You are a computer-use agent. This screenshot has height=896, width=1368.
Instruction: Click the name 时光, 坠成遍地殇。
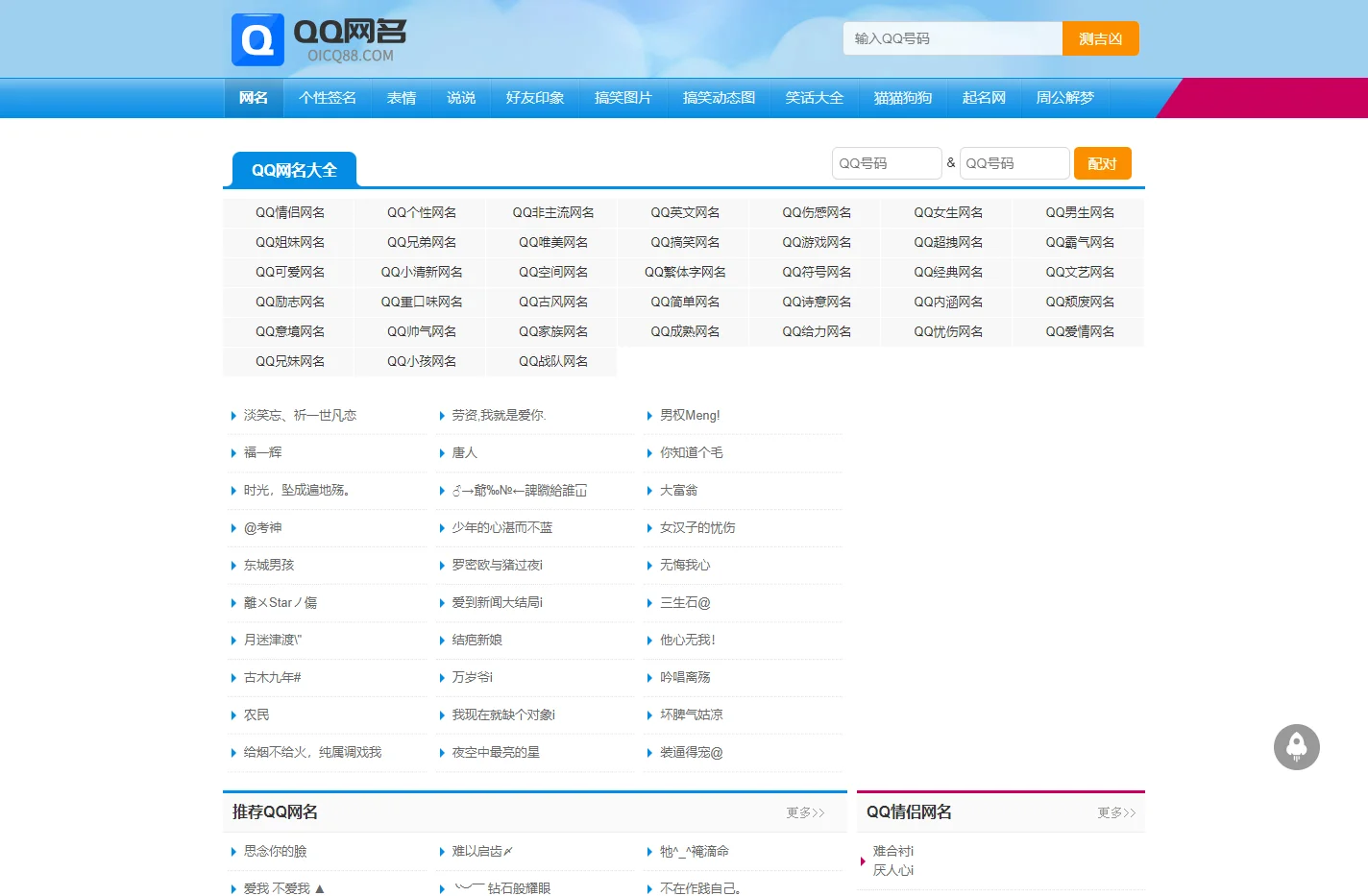tap(297, 490)
